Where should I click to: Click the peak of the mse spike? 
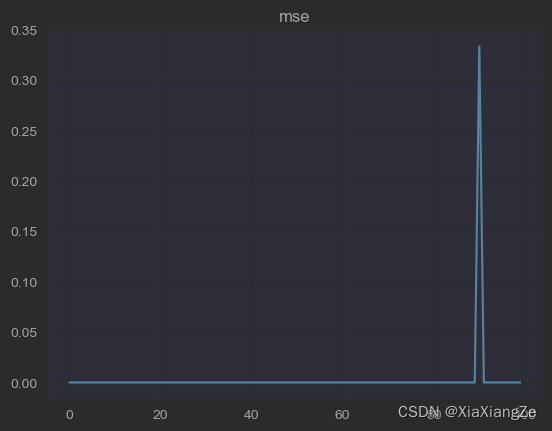pyautogui.click(x=479, y=46)
